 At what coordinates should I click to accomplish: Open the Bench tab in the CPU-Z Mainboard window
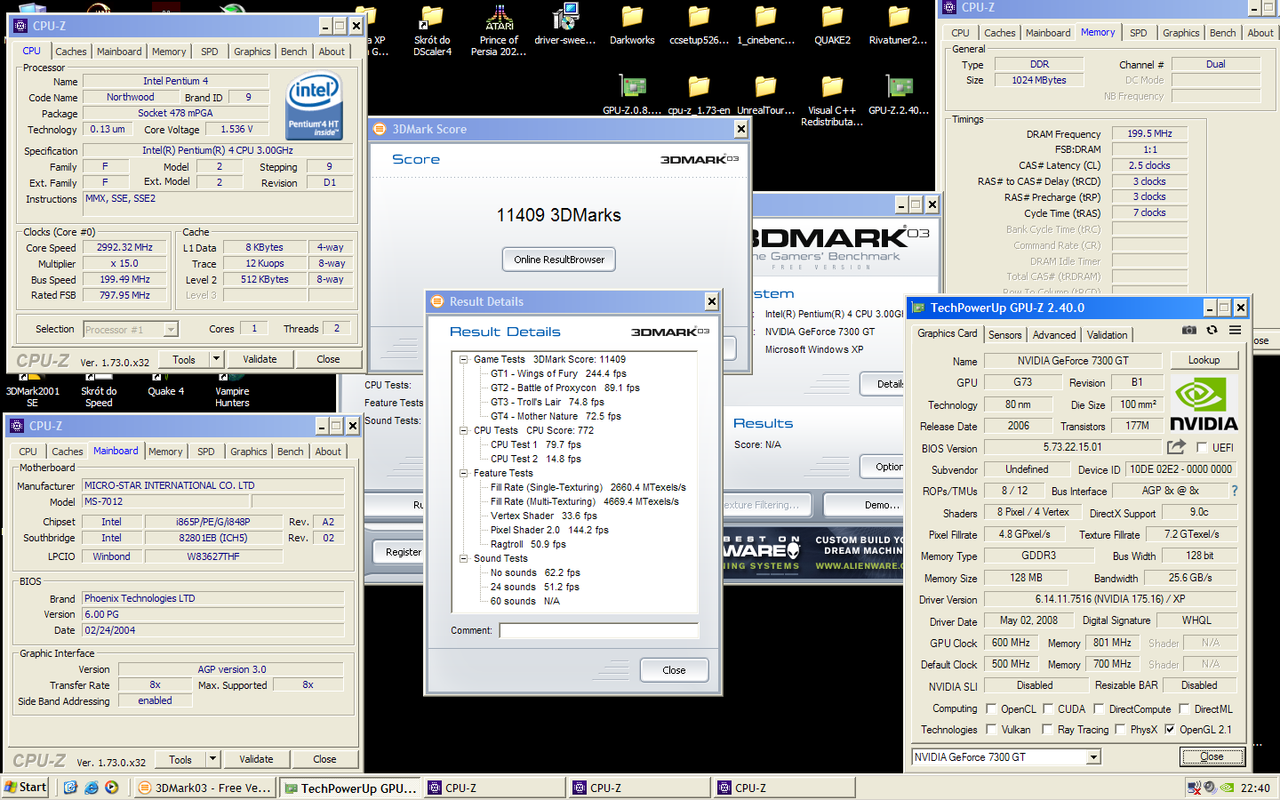coord(291,451)
